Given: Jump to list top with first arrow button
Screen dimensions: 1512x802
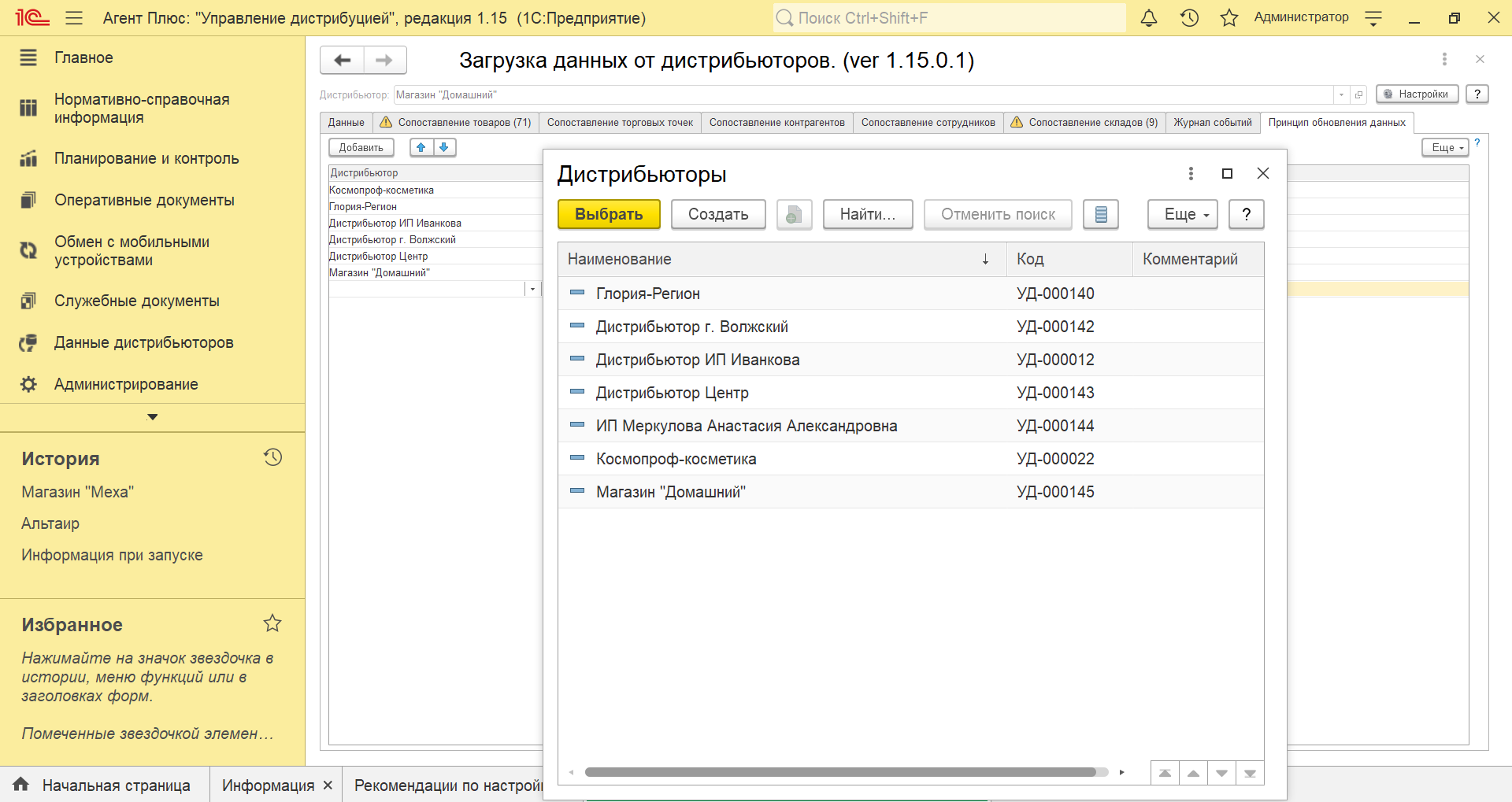Looking at the screenshot, I should [x=1165, y=773].
